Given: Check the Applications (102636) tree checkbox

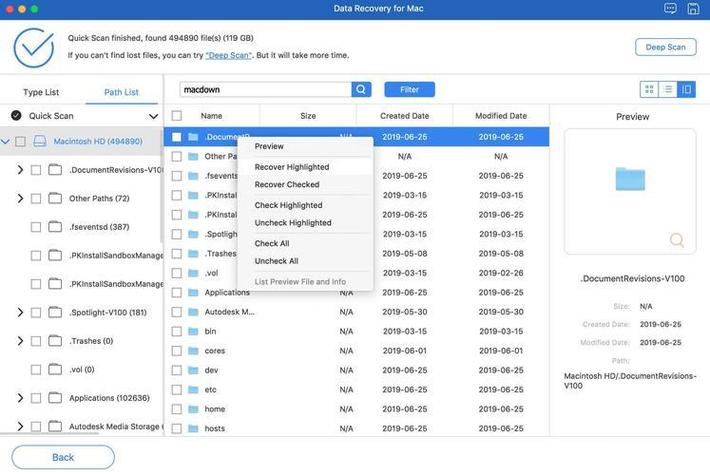Looking at the screenshot, I should point(36,398).
